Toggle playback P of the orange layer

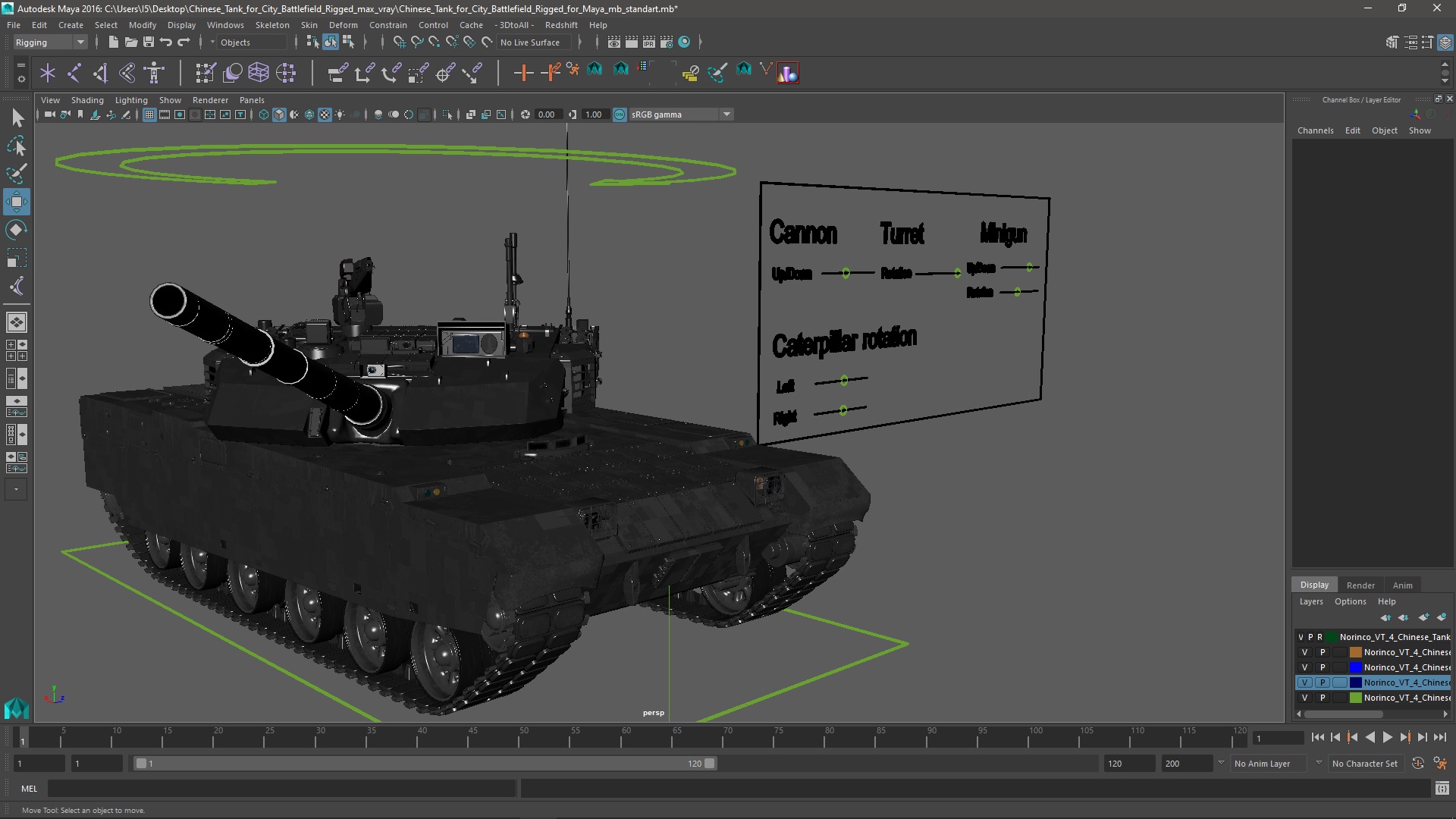tap(1323, 652)
